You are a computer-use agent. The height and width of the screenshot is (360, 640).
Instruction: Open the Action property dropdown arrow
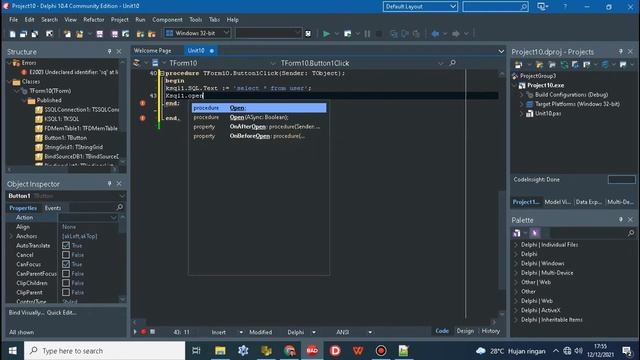pyautogui.click(x=113, y=218)
